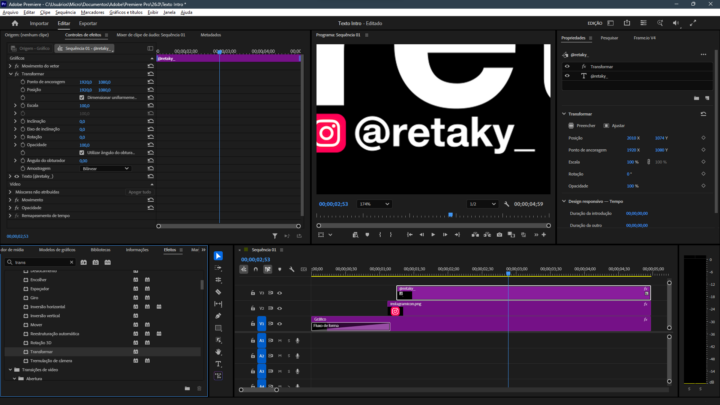Toggle V3 track output eye
Image resolution: width=720 pixels, height=405 pixels.
[279, 293]
